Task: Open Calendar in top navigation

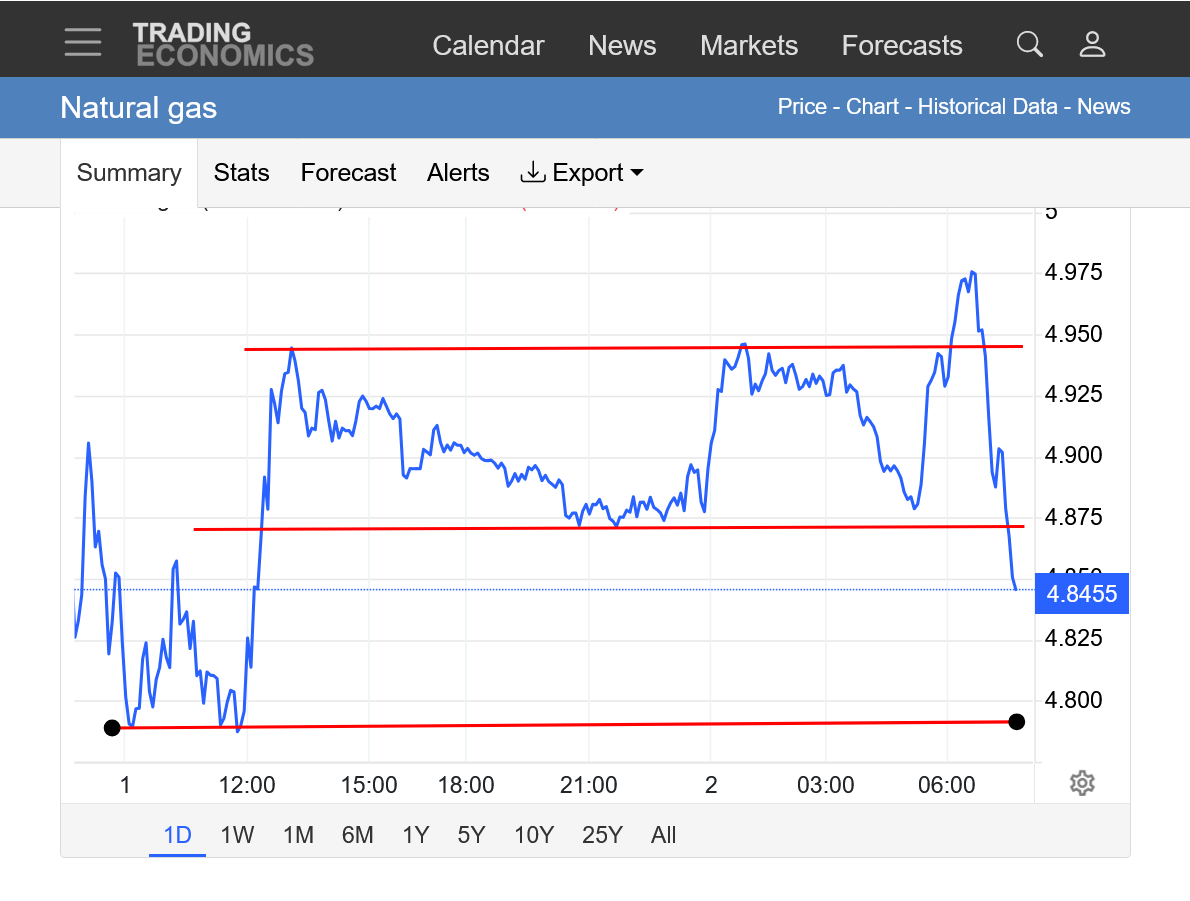Action: (x=488, y=46)
